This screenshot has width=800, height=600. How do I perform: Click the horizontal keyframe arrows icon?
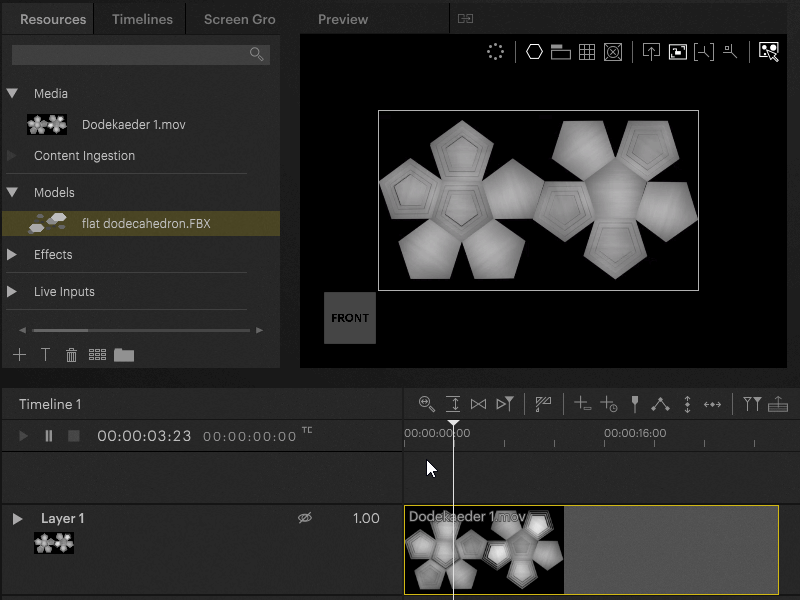tap(712, 405)
